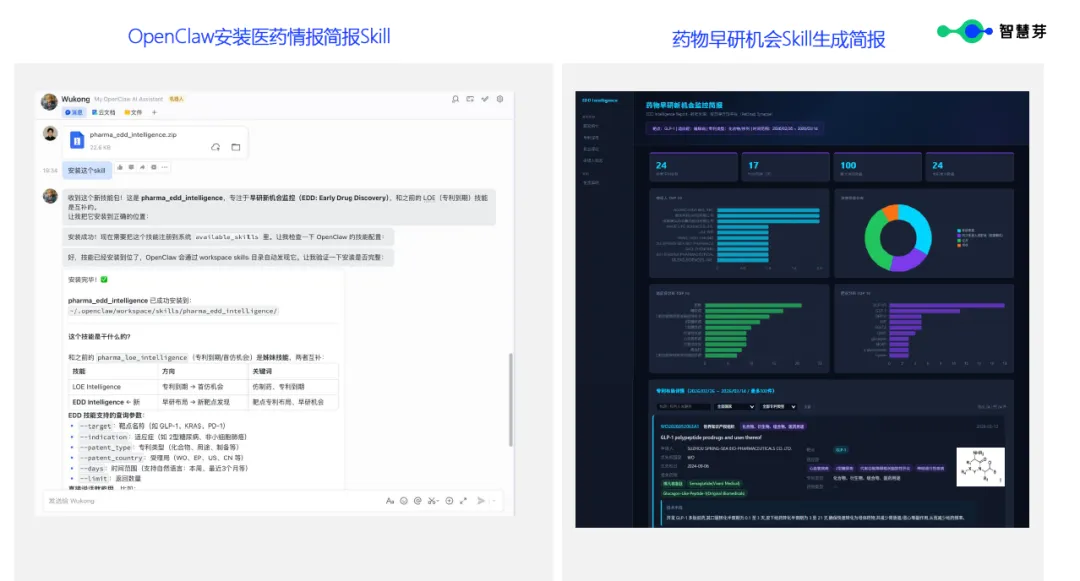1080x581 pixels.
Task: Open emoji picker in input bar
Action: click(x=404, y=501)
